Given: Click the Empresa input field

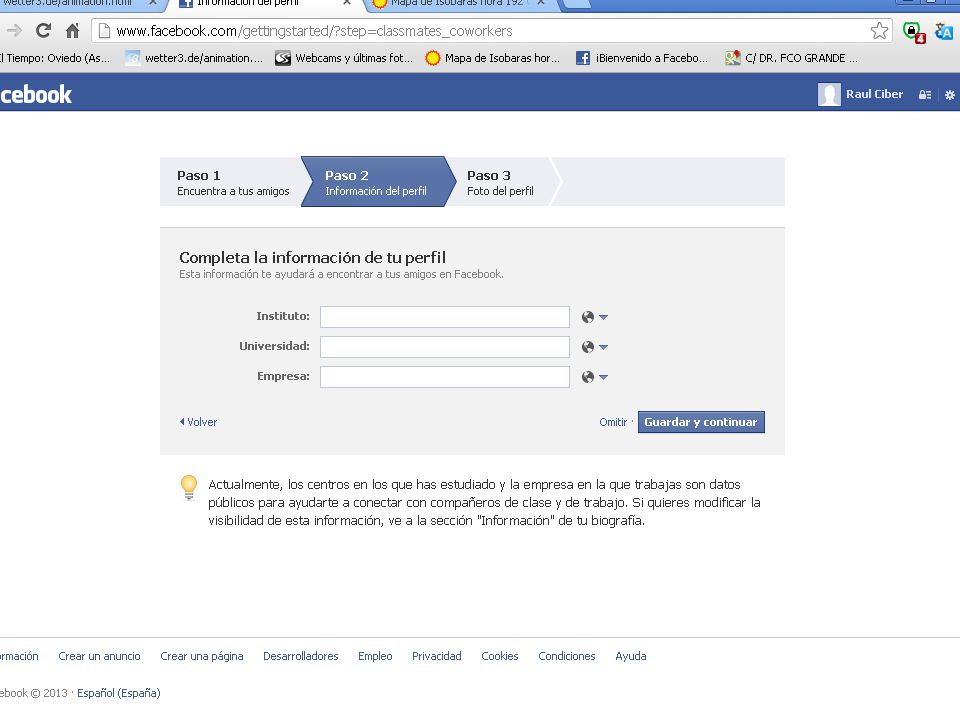Looking at the screenshot, I should tap(445, 377).
